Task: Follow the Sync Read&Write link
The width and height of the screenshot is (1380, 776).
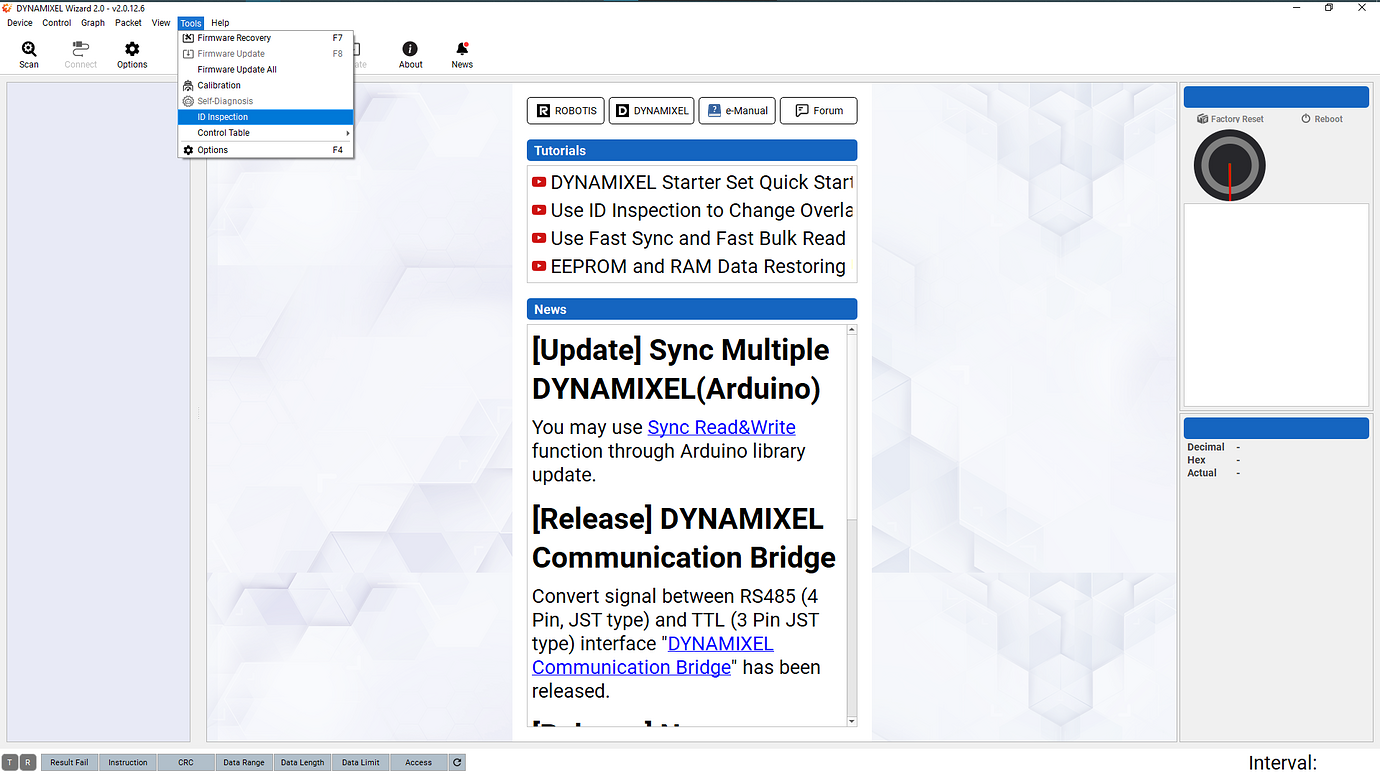Action: (x=721, y=427)
